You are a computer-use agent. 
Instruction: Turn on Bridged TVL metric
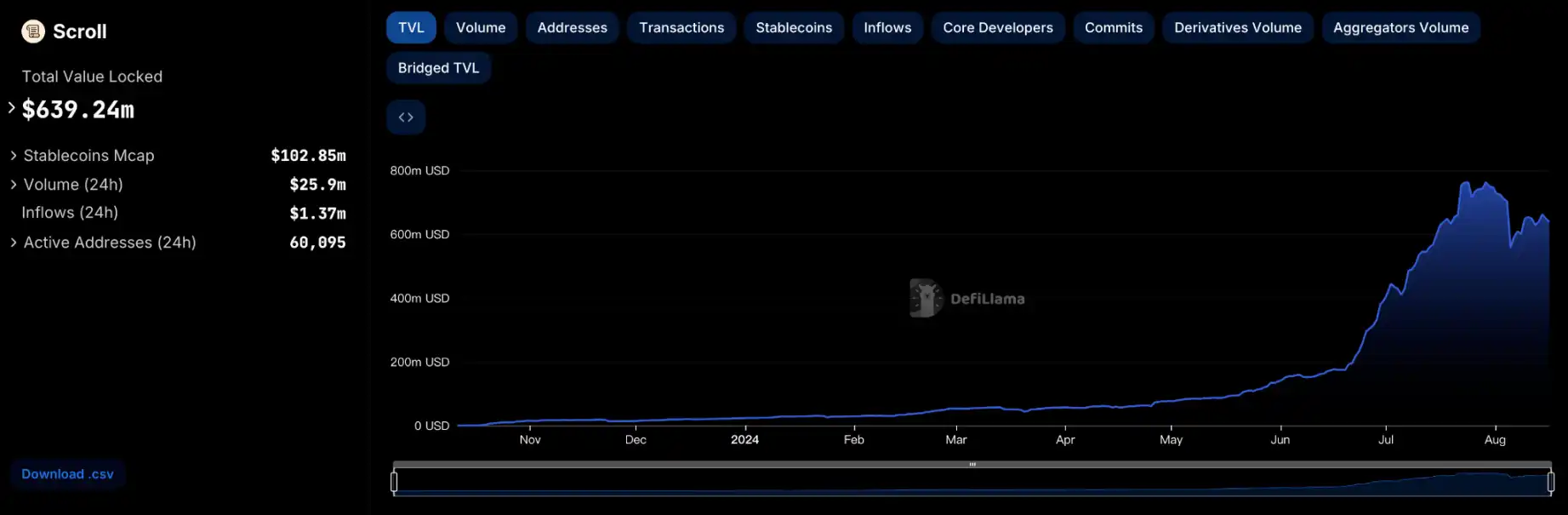pos(438,68)
